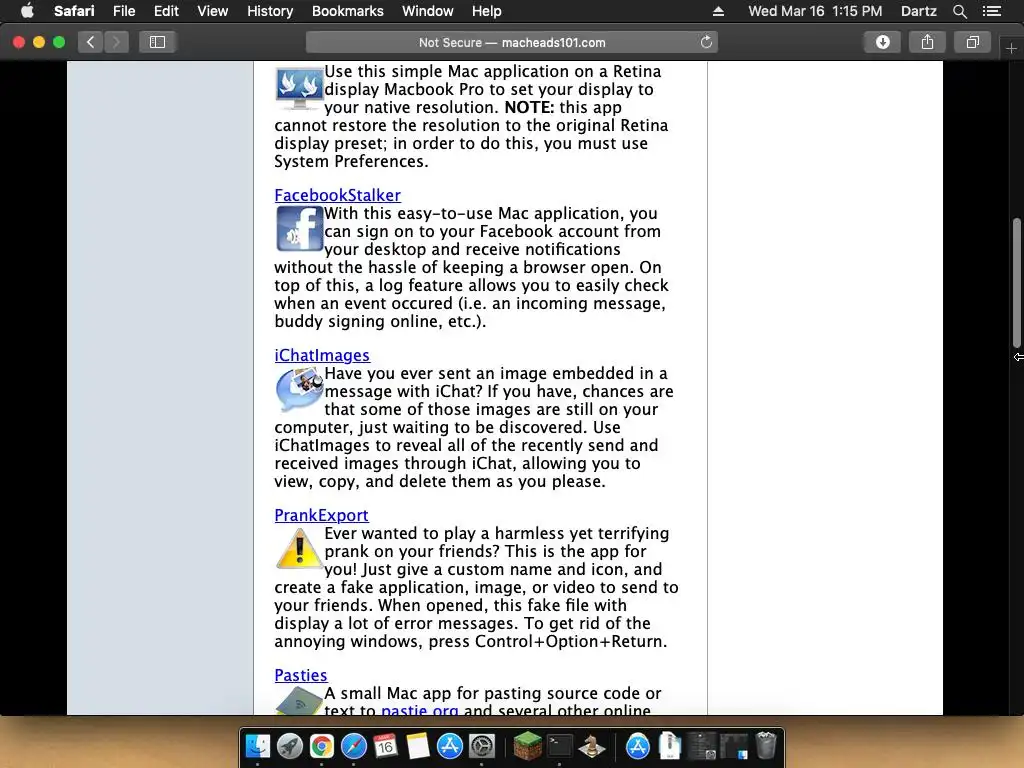Show Safari downloads list

pos(882,42)
